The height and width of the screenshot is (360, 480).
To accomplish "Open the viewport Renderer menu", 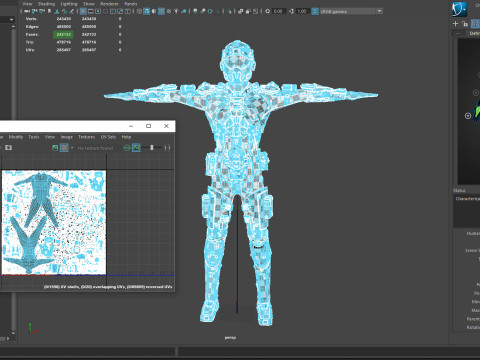I will [x=109, y=4].
